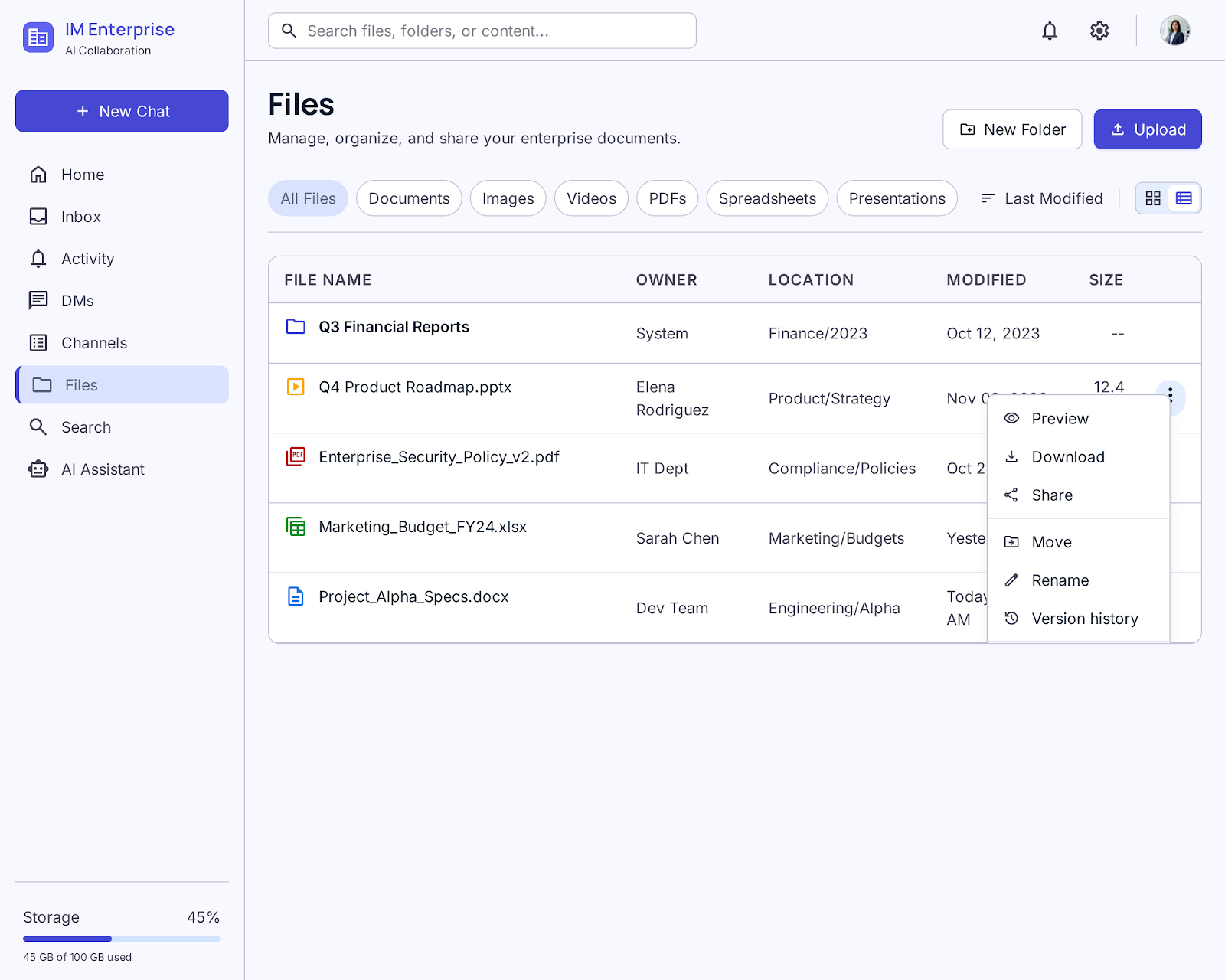The image size is (1225, 980).
Task: Create a New Folder
Action: coord(1012,129)
